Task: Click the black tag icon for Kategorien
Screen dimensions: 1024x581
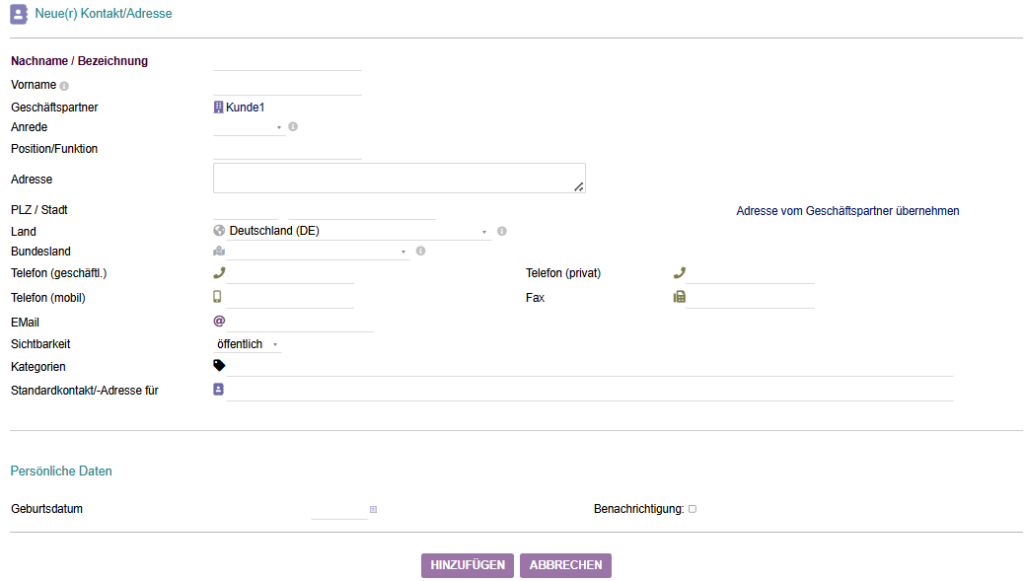Action: 219,366
